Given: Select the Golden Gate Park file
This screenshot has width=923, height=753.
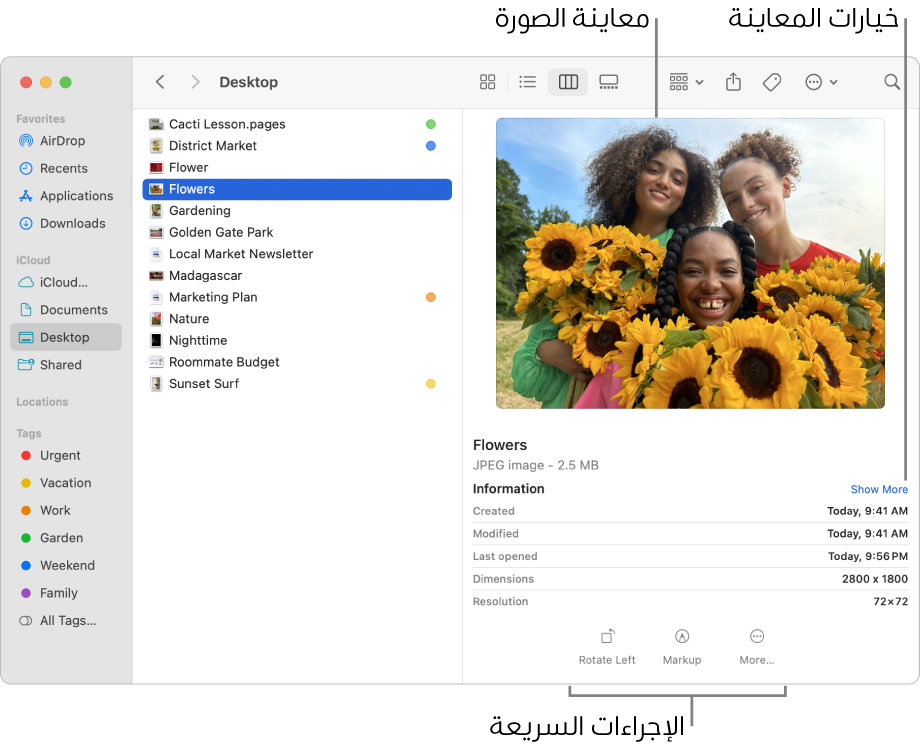Looking at the screenshot, I should 297,233.
